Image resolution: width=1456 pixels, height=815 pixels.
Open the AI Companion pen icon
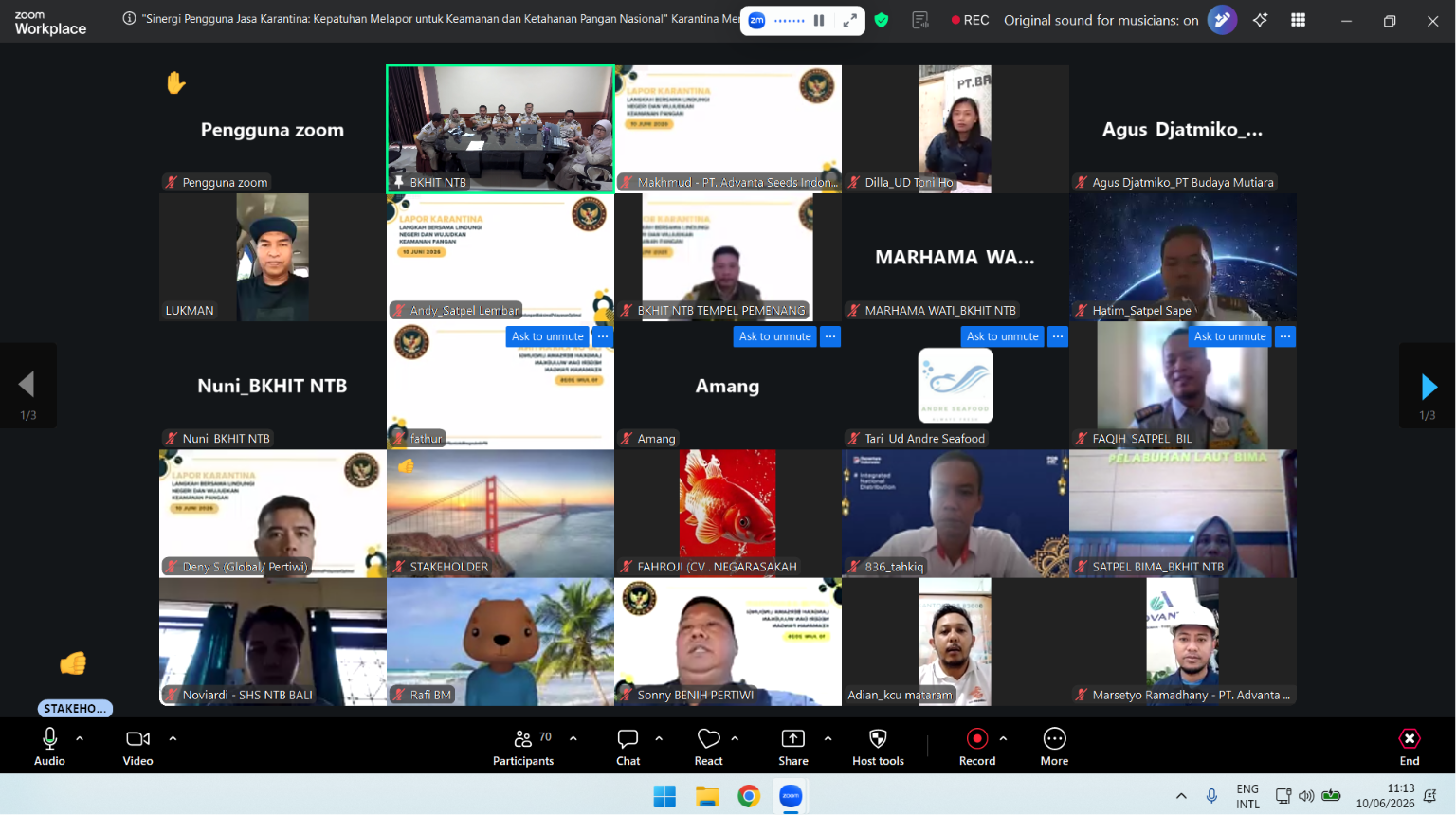1222,20
